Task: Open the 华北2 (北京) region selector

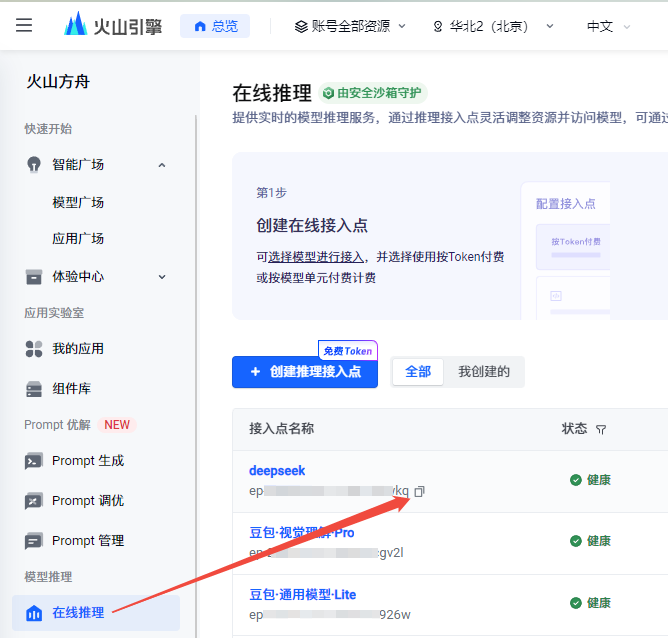Action: coord(493,26)
